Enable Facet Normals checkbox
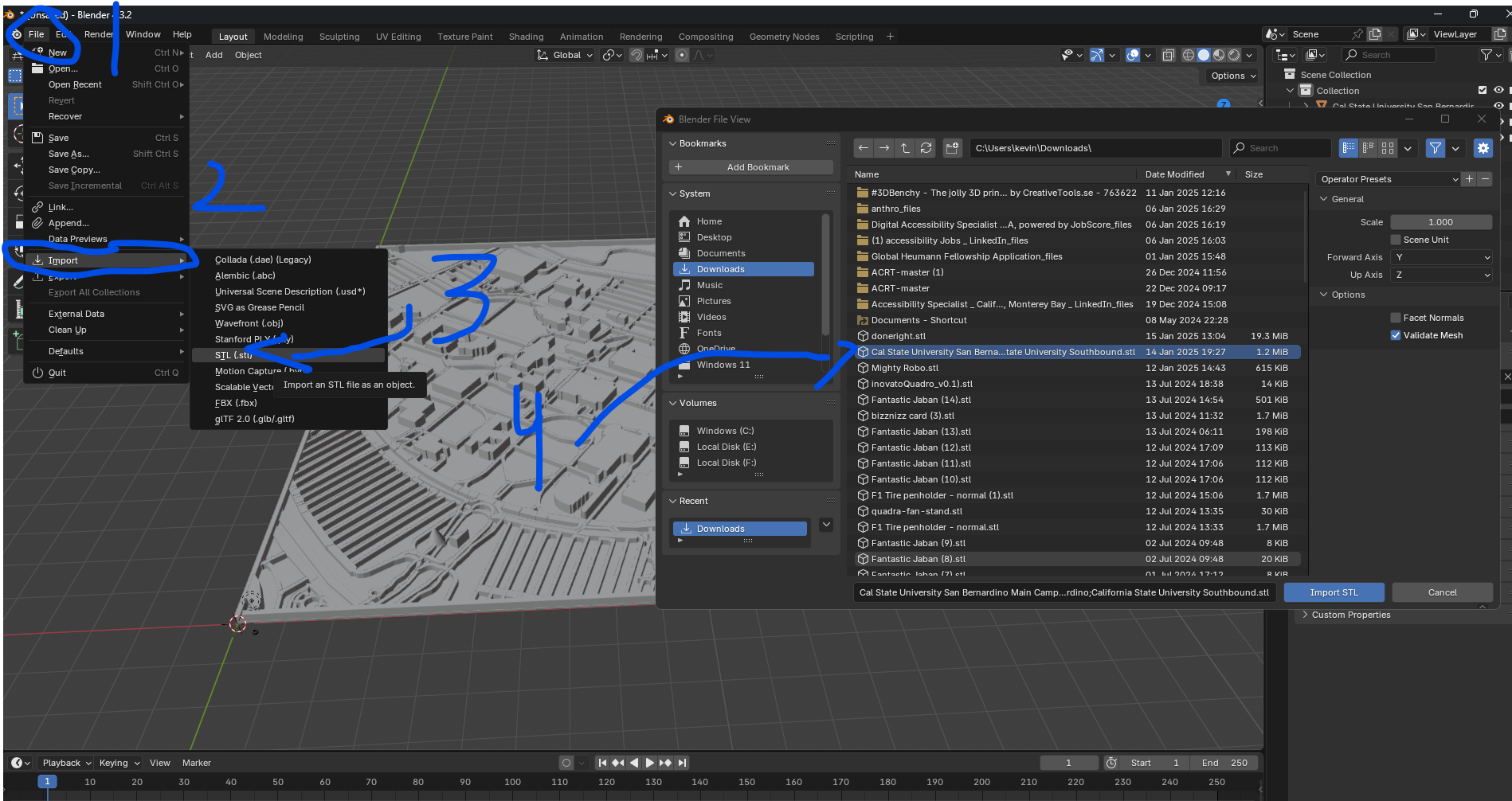 1396,318
